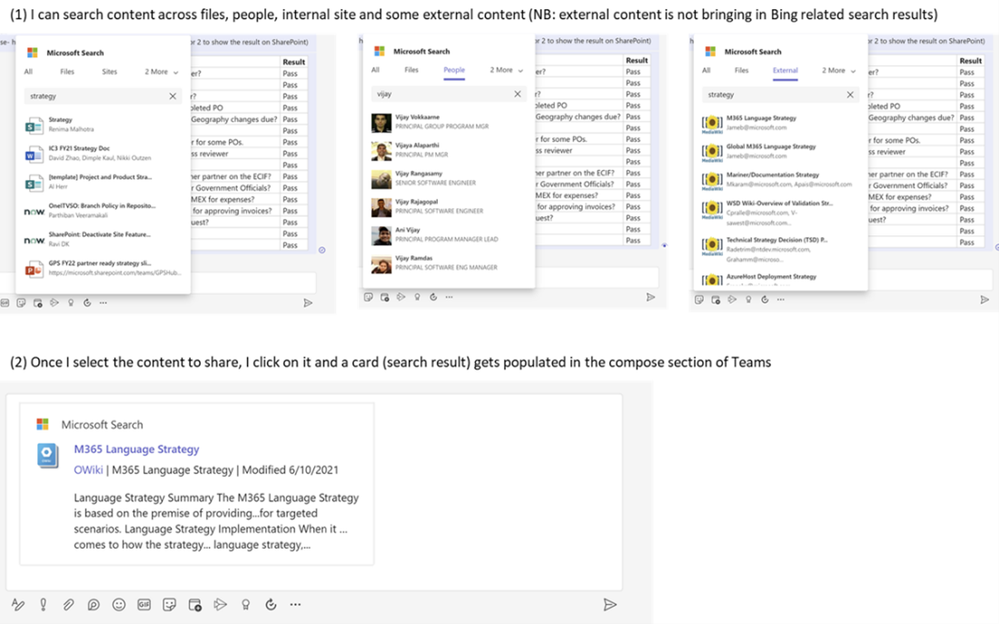
Task: Select 'Technical Strategy Decision (TSD) P...' result
Action: [x=781, y=249]
